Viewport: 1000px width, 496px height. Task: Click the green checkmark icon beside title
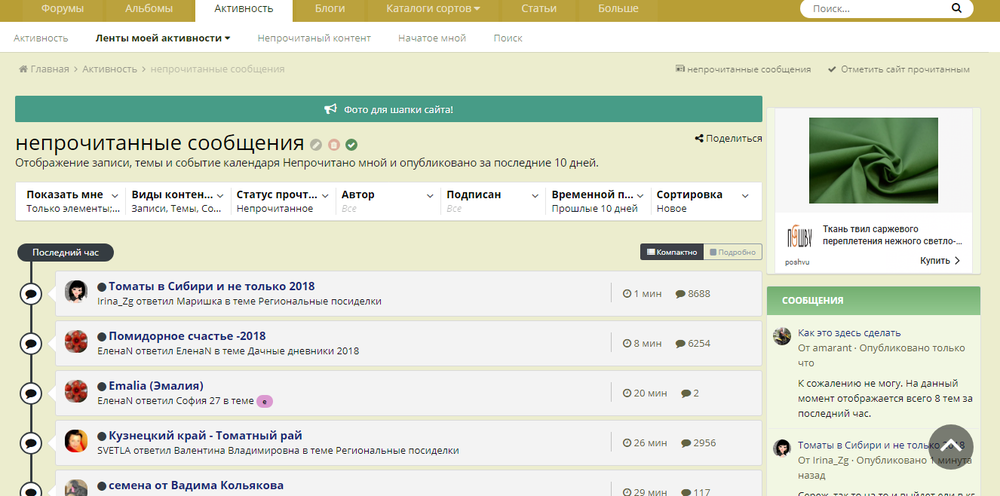click(x=352, y=144)
